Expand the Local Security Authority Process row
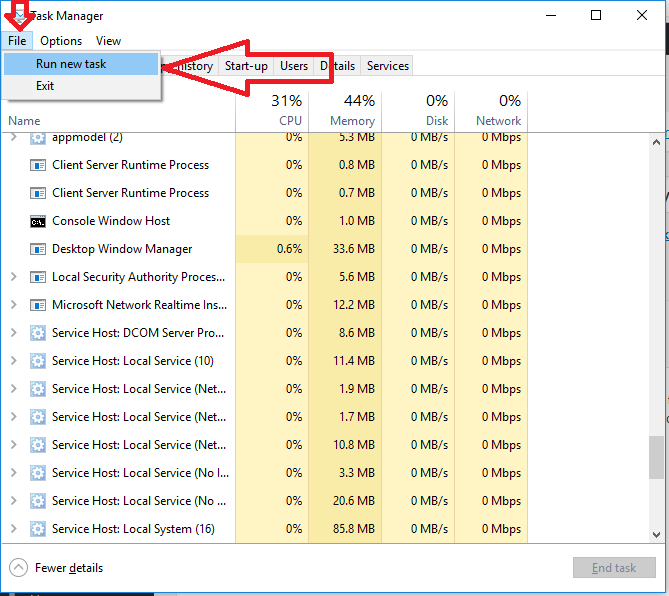This screenshot has width=669, height=596. pyautogui.click(x=13, y=277)
